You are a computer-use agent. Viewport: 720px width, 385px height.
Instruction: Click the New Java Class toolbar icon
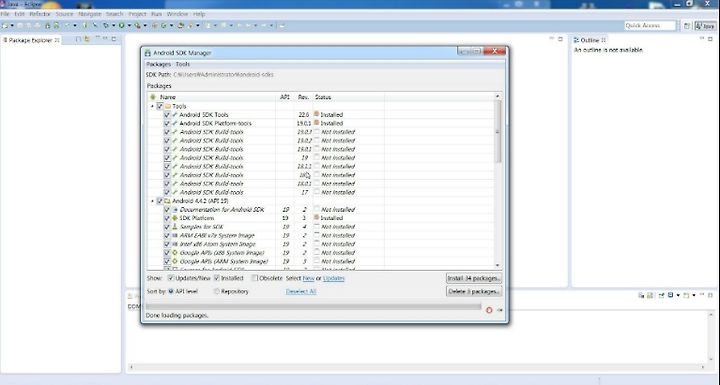coord(164,25)
